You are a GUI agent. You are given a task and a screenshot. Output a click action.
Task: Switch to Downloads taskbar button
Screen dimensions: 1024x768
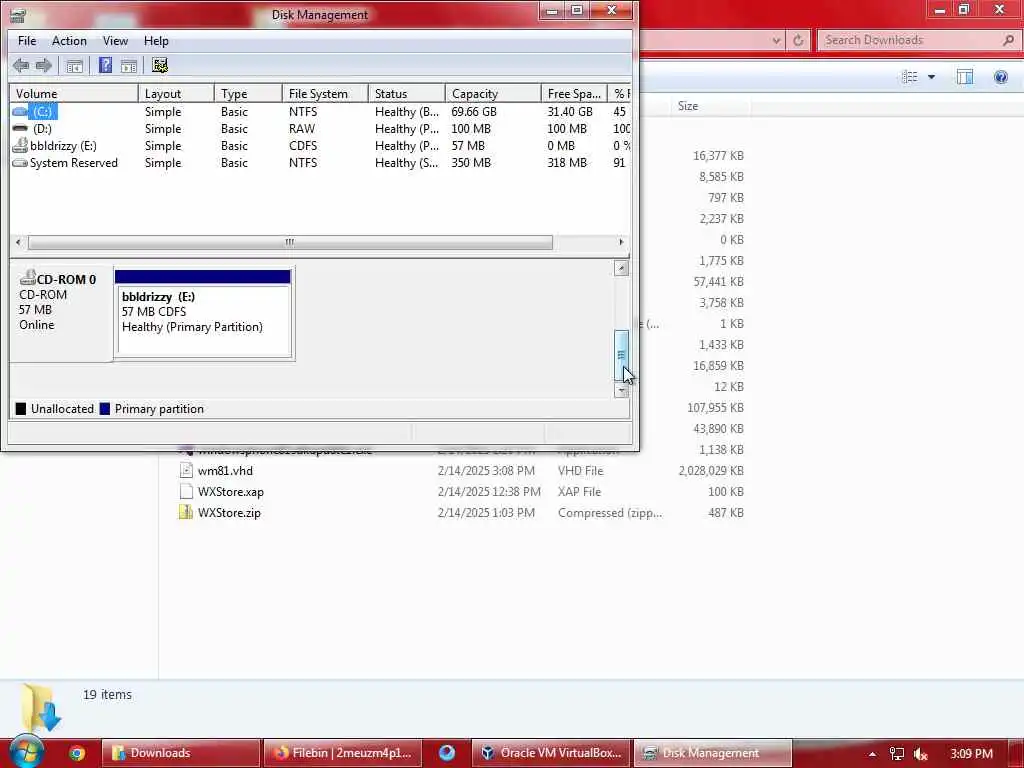181,753
